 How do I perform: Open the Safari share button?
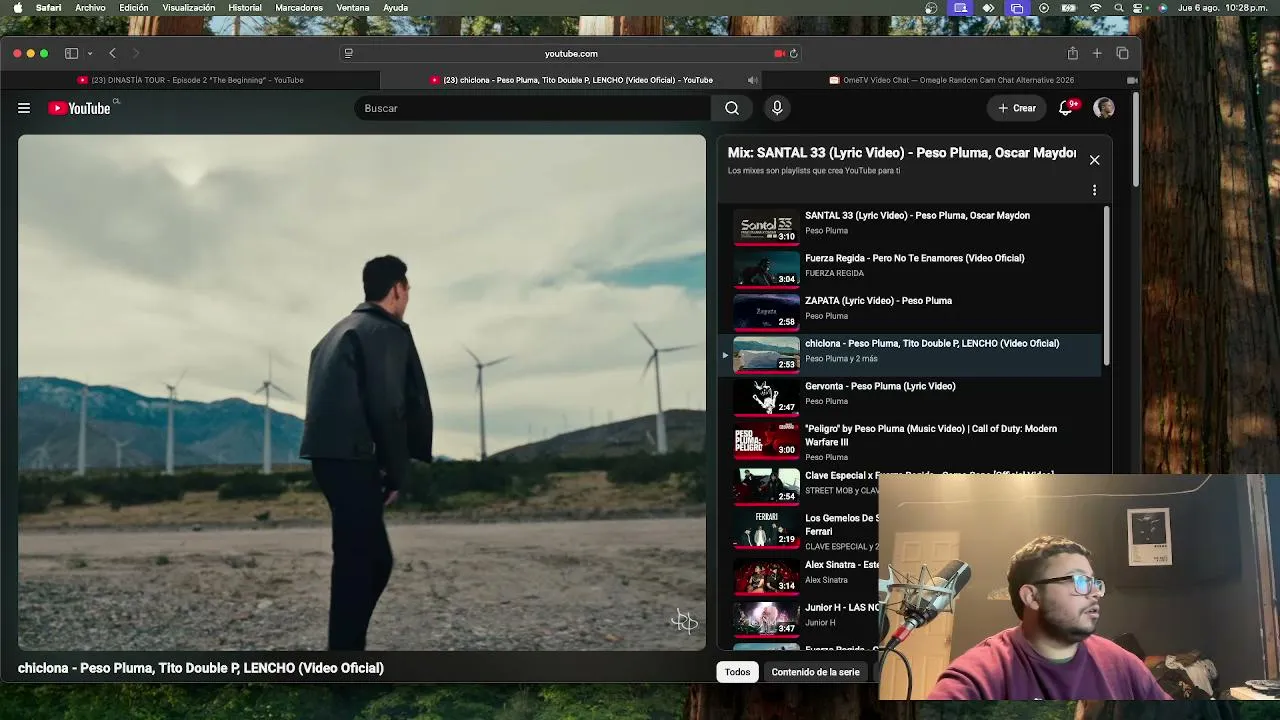click(1072, 53)
